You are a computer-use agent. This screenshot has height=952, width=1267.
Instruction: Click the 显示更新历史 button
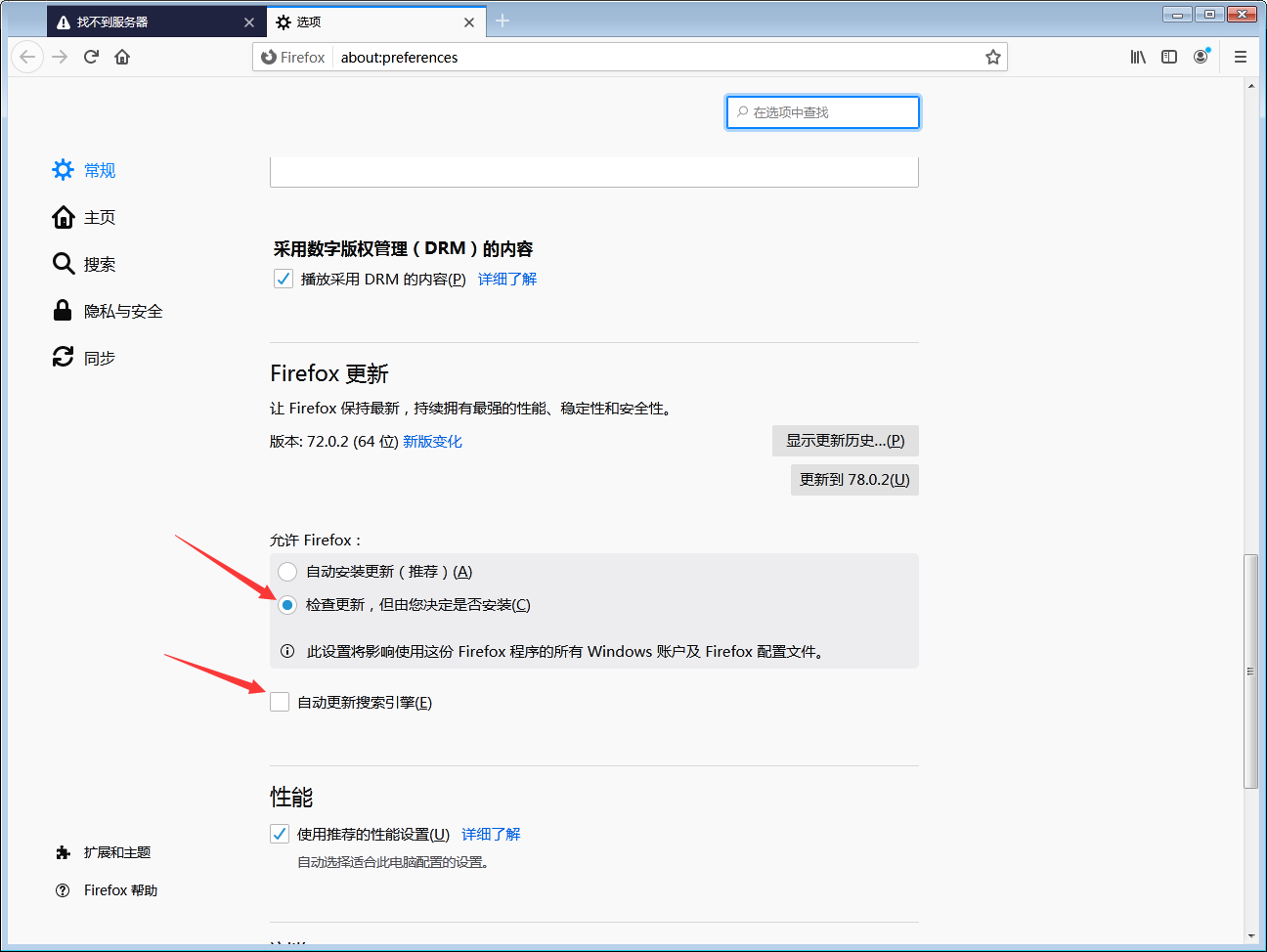846,441
